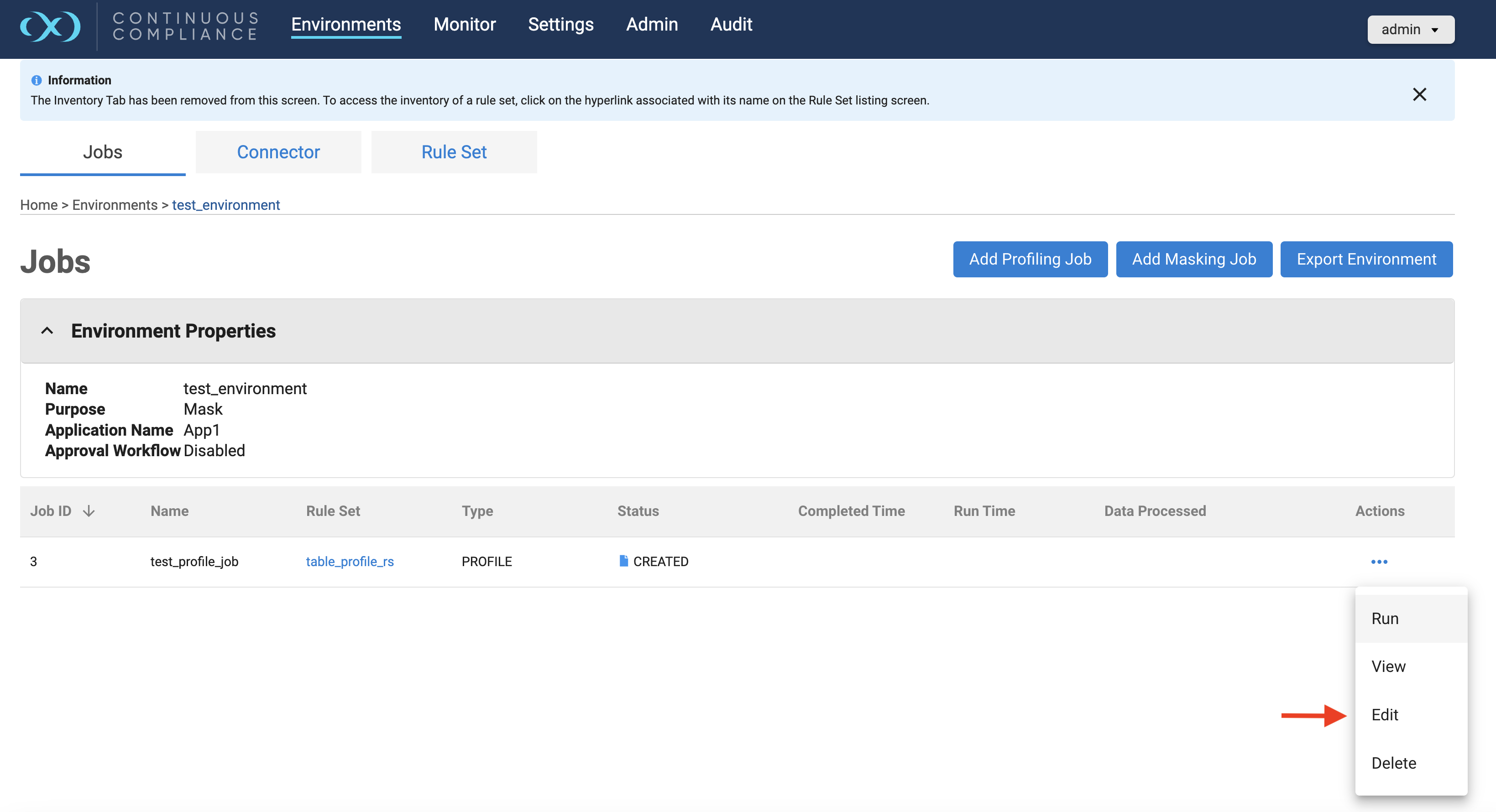Select Edit from the actions menu
Image resolution: width=1496 pixels, height=812 pixels.
(1385, 714)
